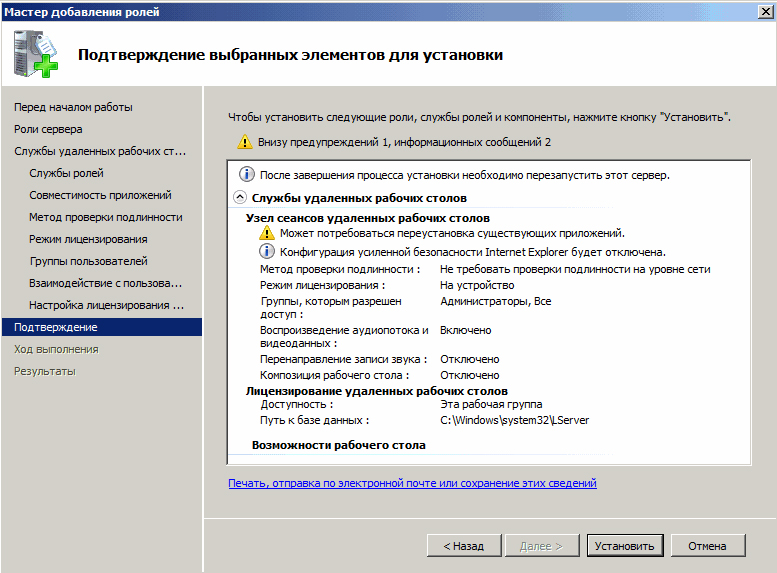
Task: Open "Настройка лицензирования ..." step
Action: tap(107, 305)
